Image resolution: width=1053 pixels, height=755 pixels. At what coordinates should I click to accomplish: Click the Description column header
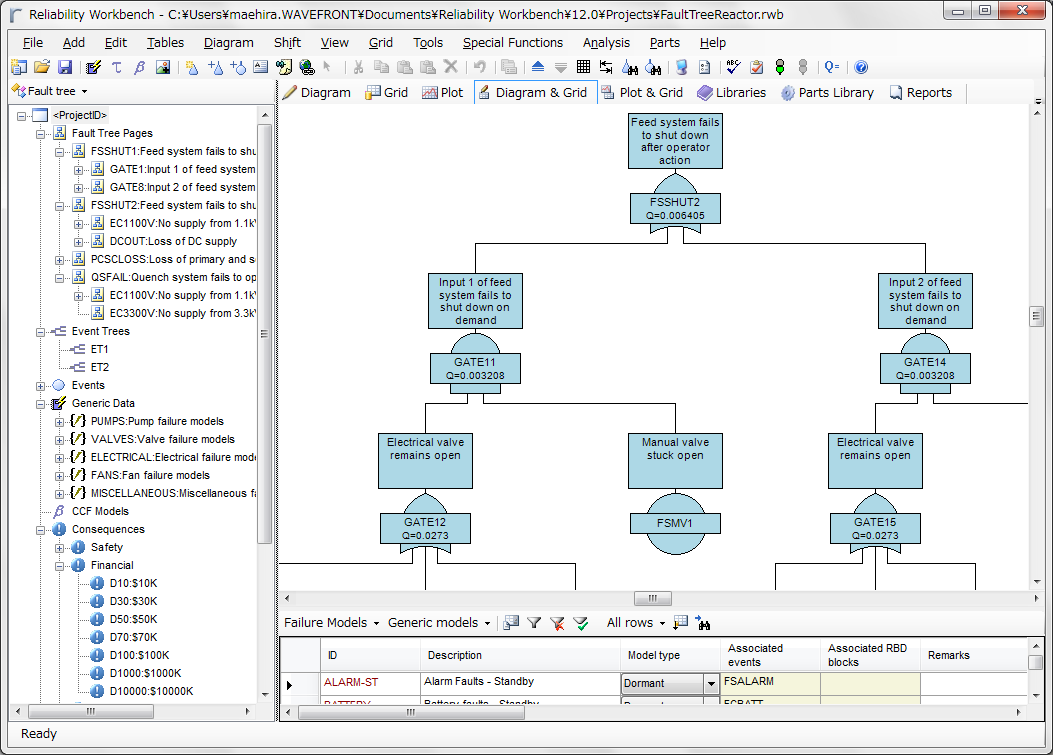coord(520,656)
